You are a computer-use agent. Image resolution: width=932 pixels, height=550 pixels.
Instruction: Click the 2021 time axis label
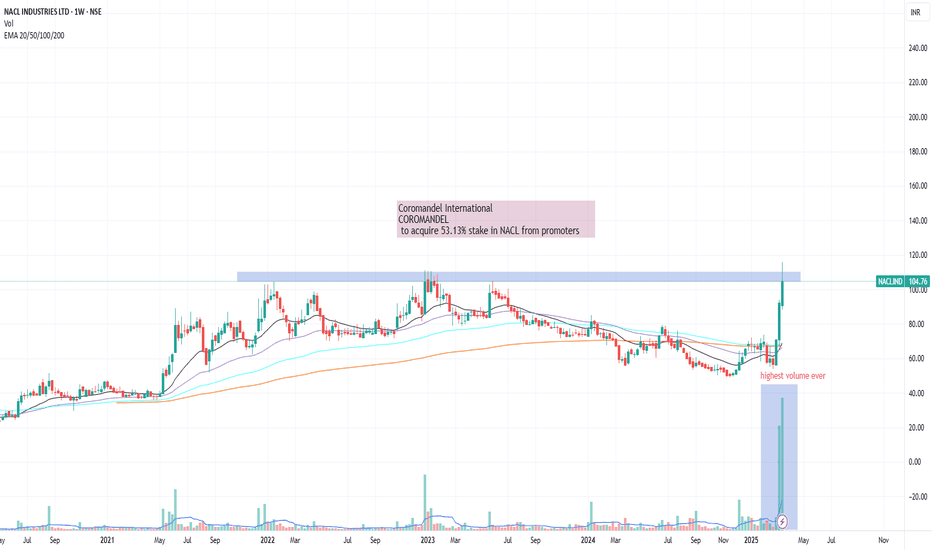107,540
